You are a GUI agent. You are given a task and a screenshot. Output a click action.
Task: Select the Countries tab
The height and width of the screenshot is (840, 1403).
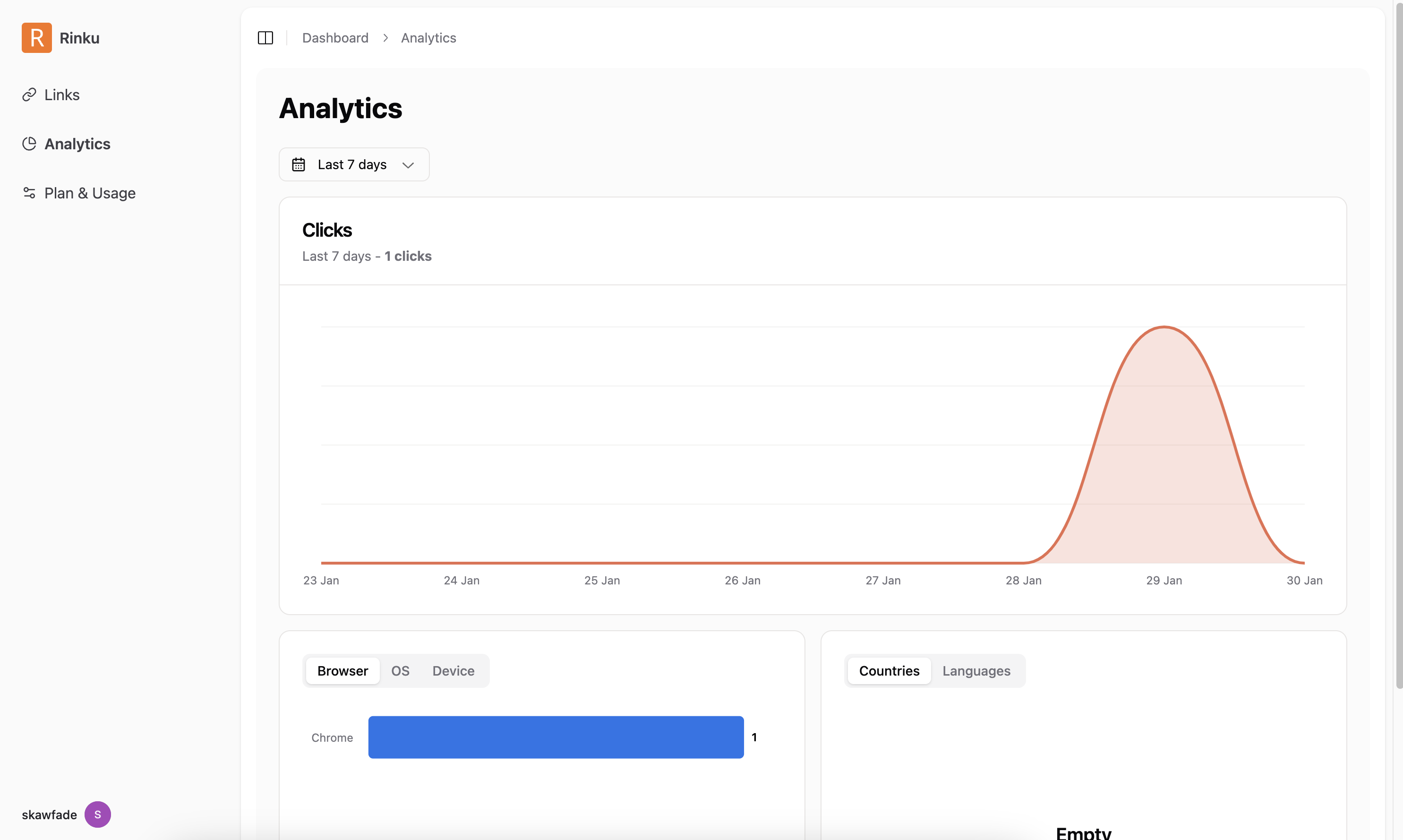click(x=889, y=671)
